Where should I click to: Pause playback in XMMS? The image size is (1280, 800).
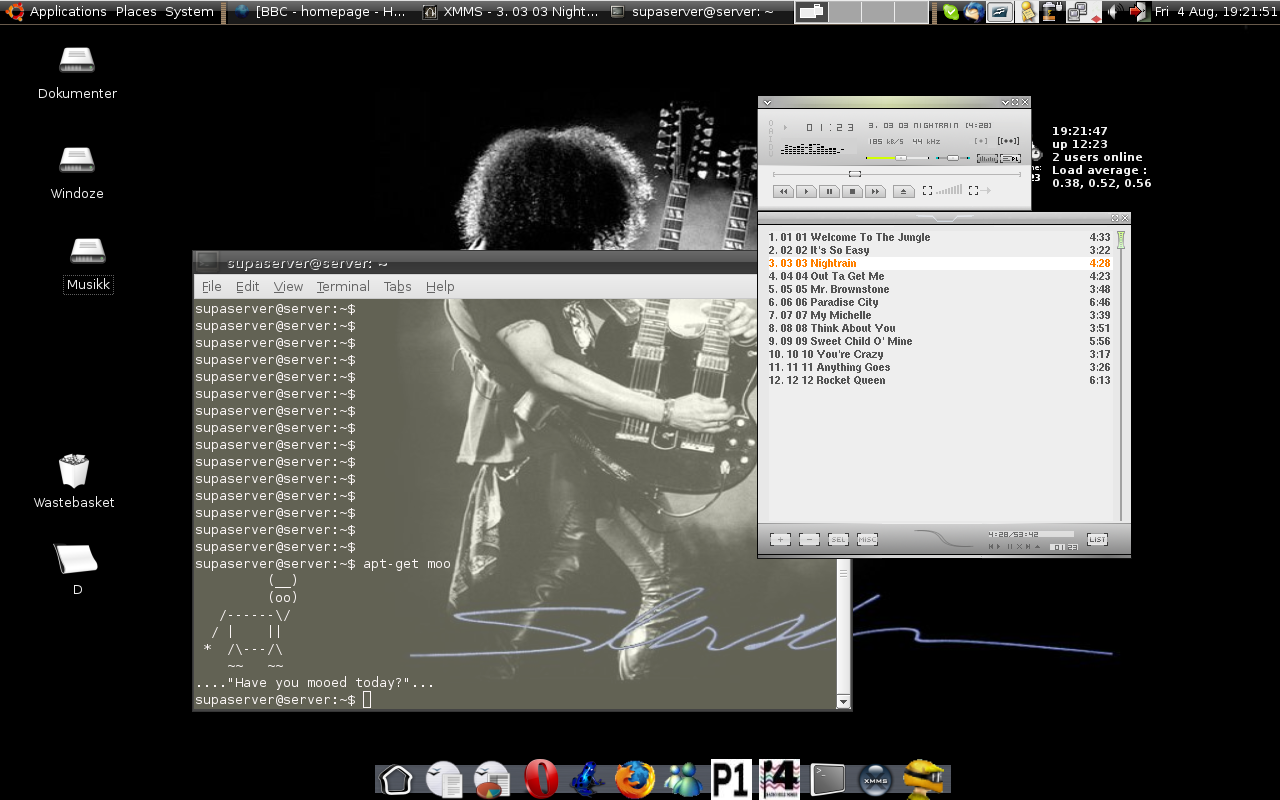pos(829,191)
